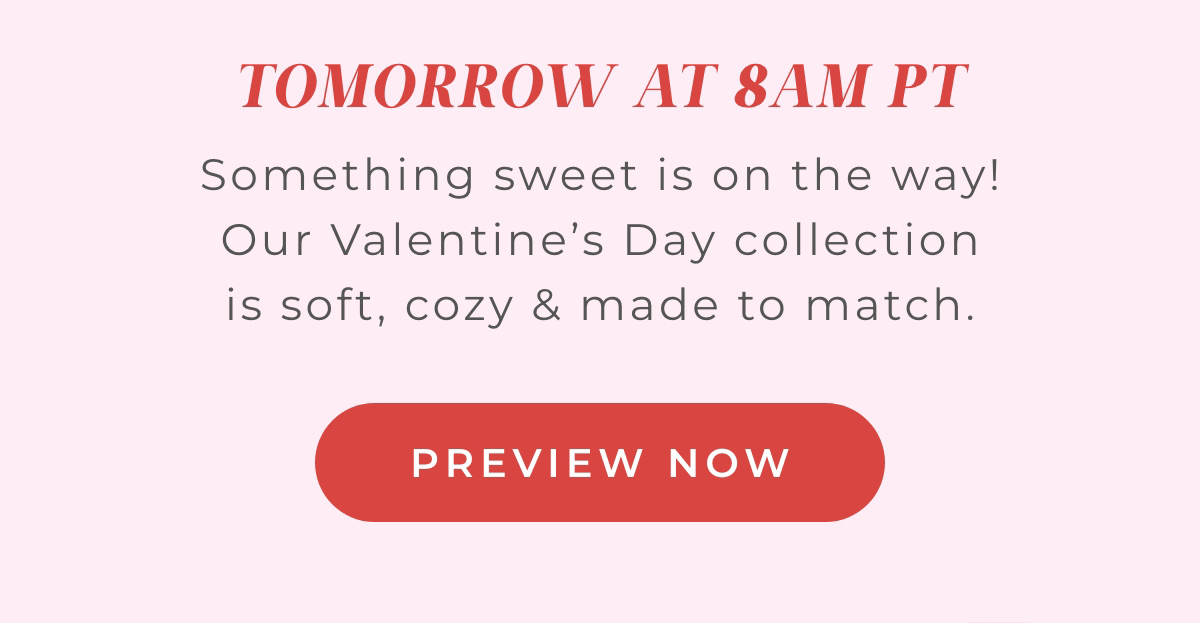Click 'is soft, cozy & made to match.'
Viewport: 1200px width, 623px height.
point(600,305)
